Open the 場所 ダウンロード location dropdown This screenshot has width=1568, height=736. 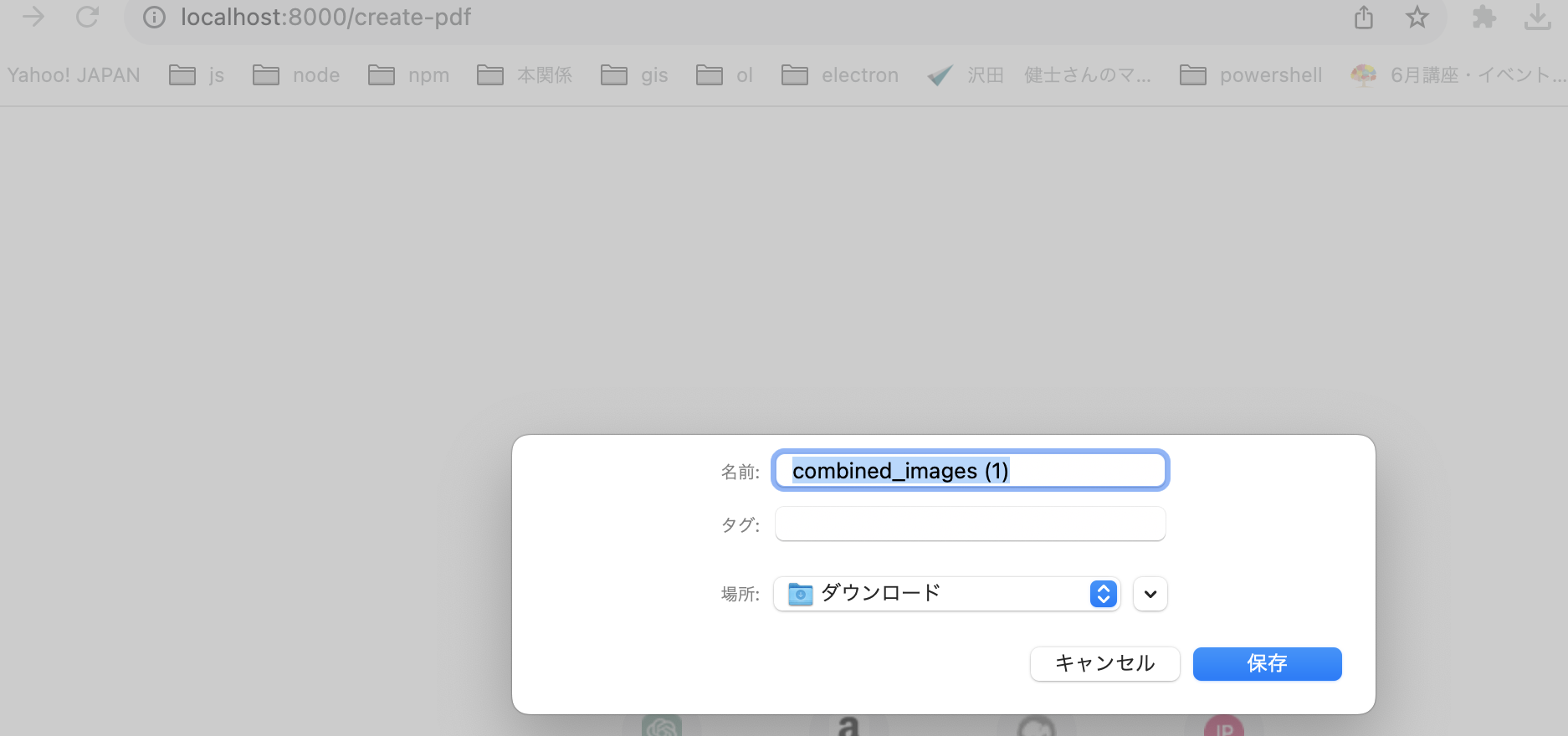point(946,594)
